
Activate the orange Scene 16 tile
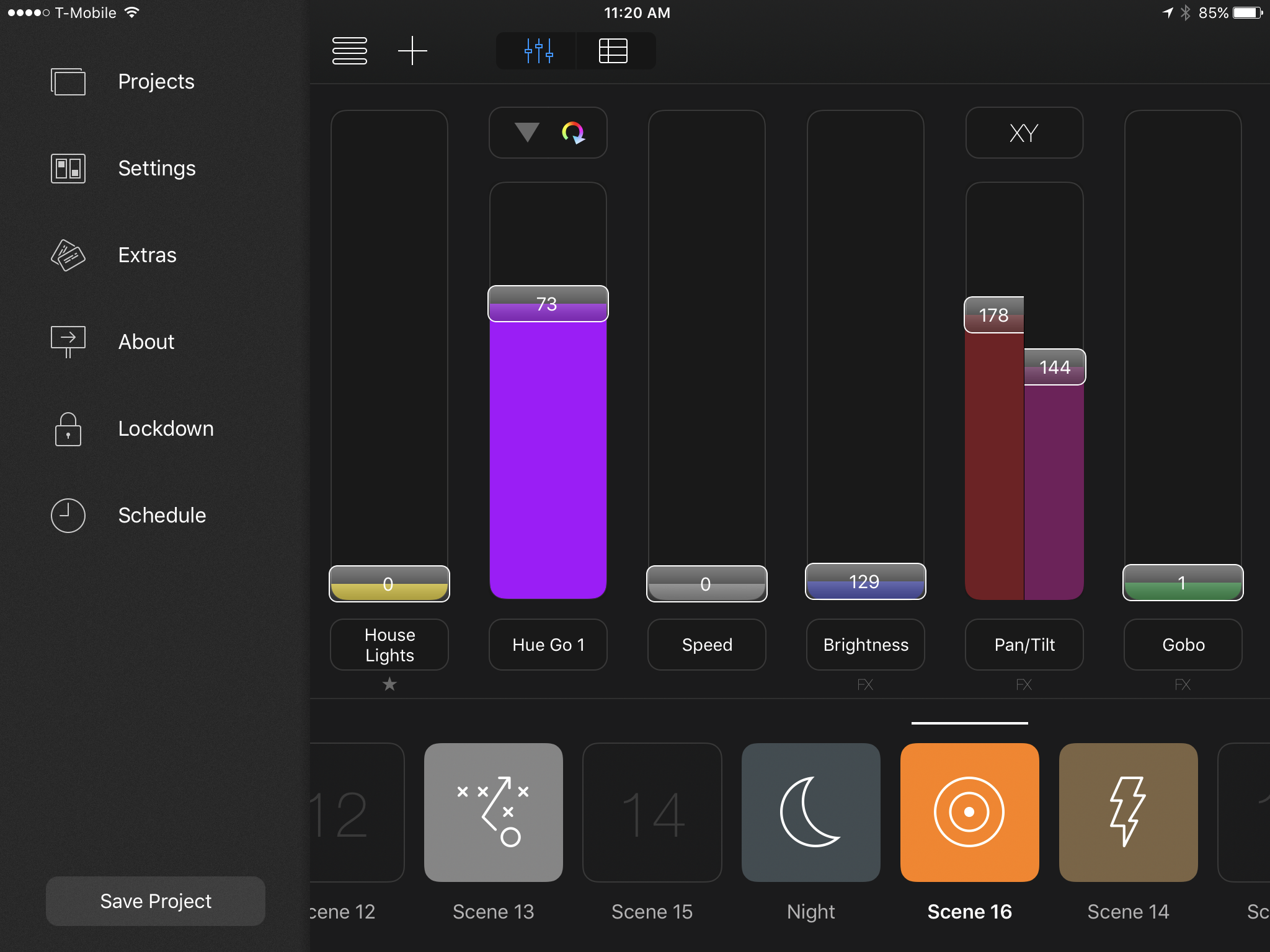click(x=970, y=813)
